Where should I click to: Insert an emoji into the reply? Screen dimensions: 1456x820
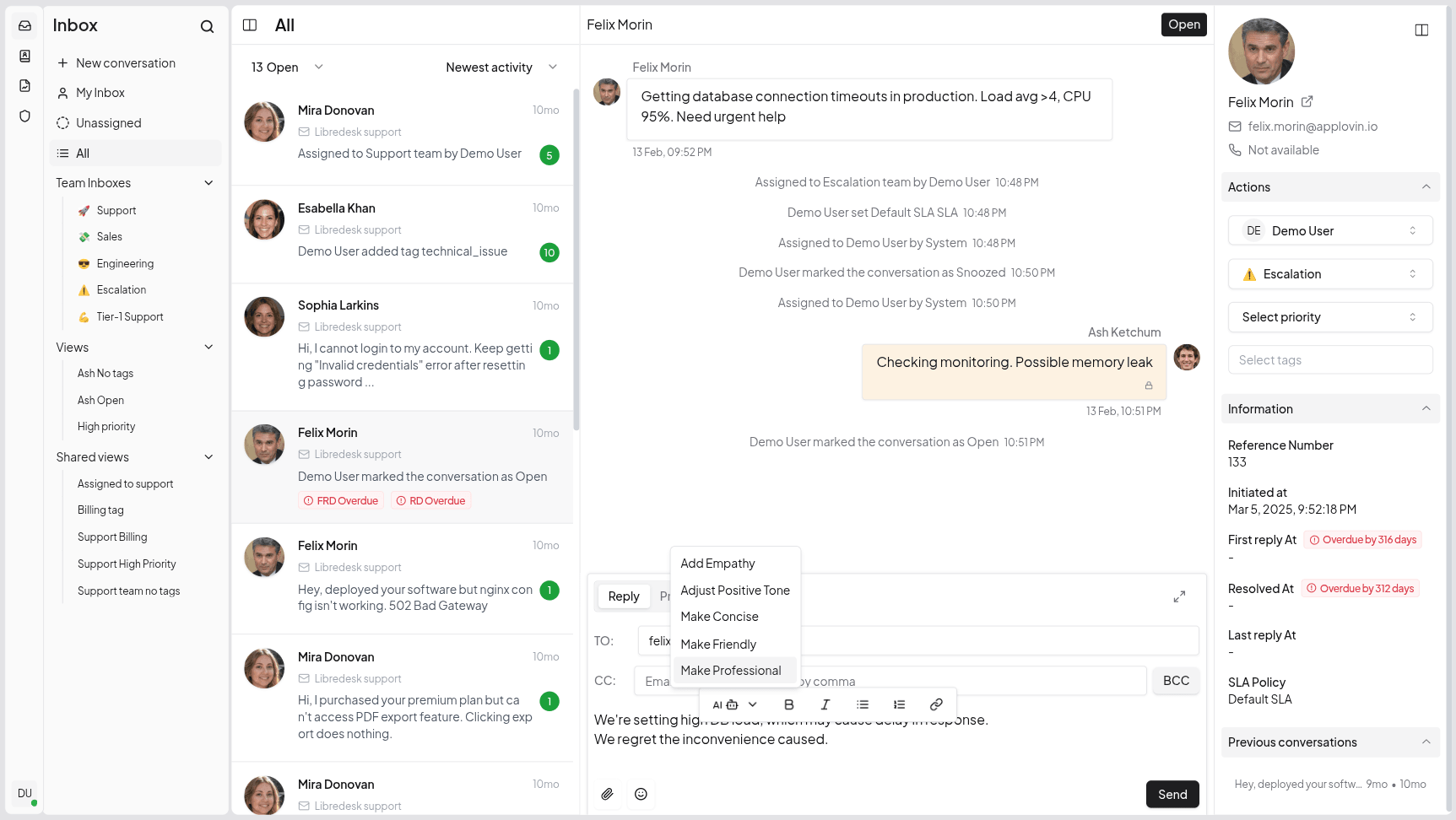tap(641, 794)
